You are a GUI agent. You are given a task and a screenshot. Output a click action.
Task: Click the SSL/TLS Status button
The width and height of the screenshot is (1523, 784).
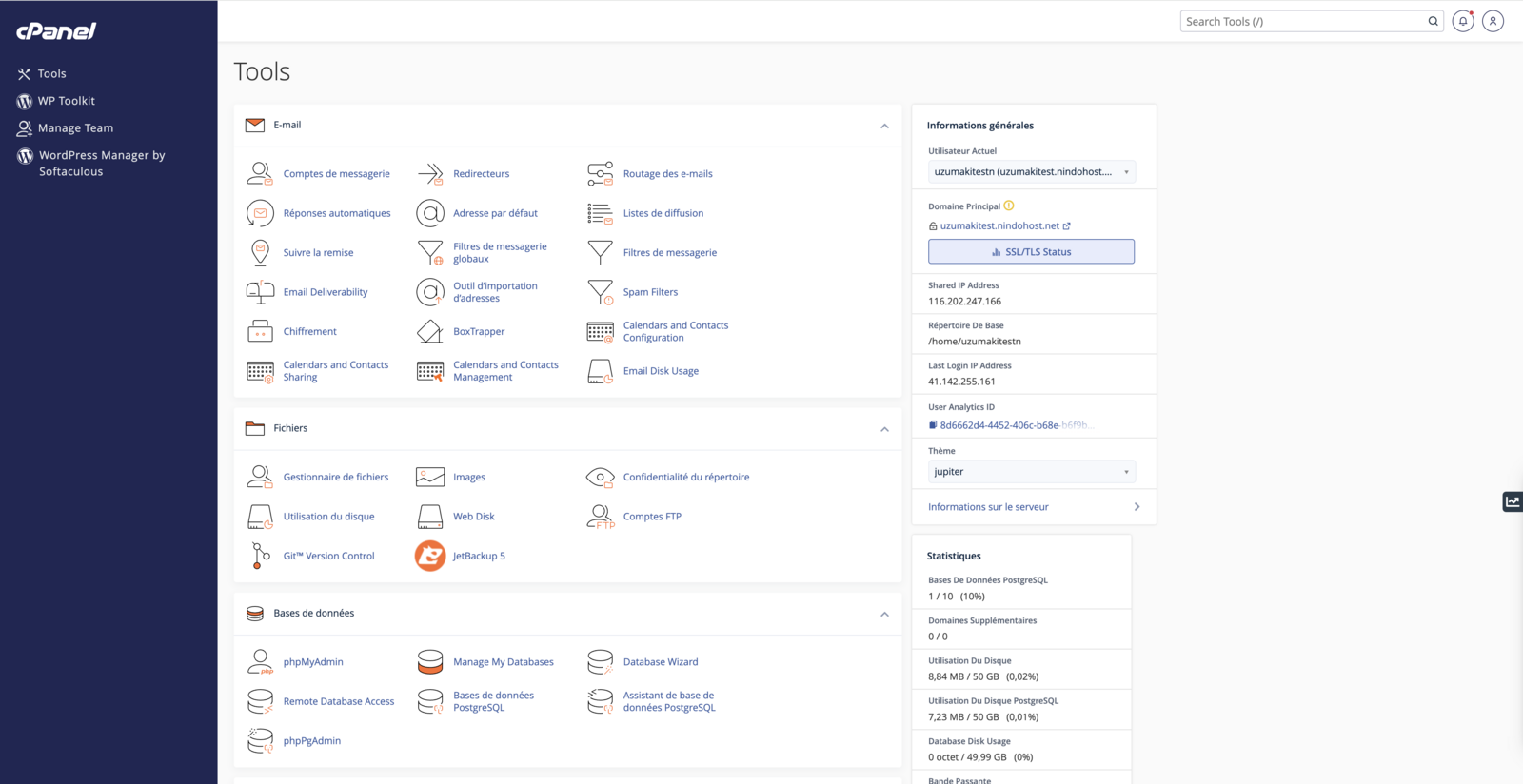coord(1031,252)
